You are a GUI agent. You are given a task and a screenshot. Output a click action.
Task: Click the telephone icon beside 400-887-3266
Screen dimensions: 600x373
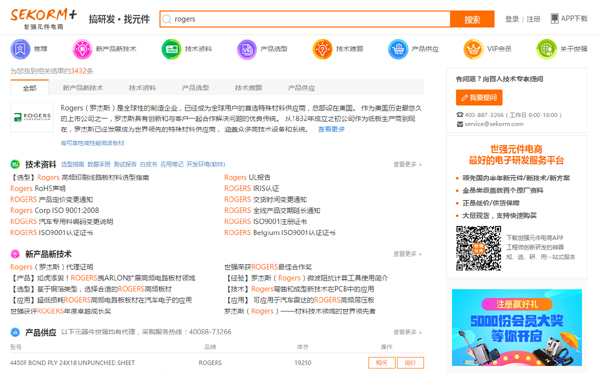click(460, 115)
